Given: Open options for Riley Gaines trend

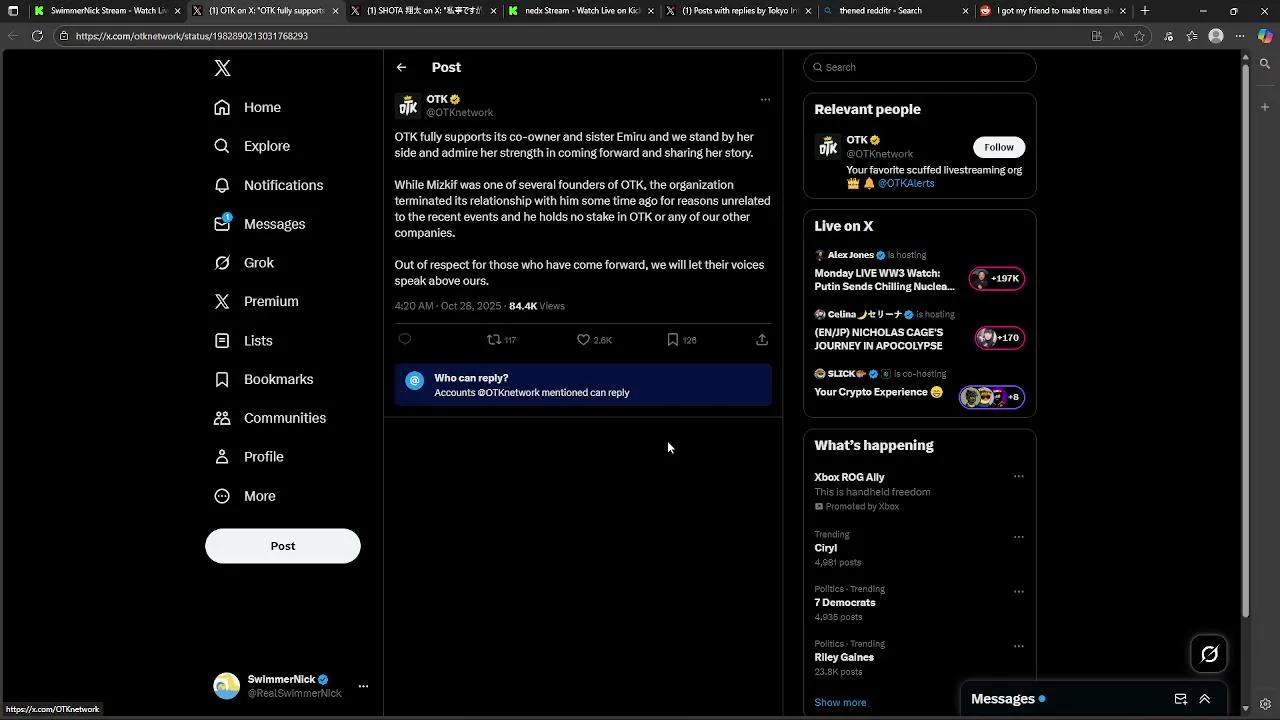Looking at the screenshot, I should click(1019, 647).
